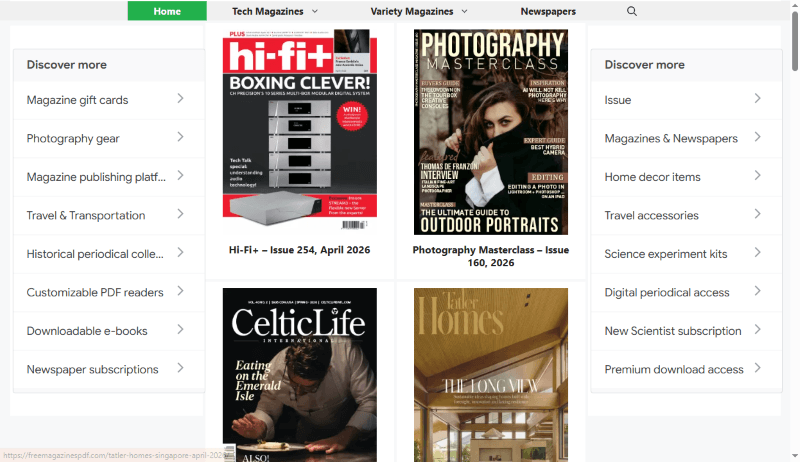Open Photography Masterclass Issue 160 title link
Screen dimensions: 800x462
(x=490, y=256)
